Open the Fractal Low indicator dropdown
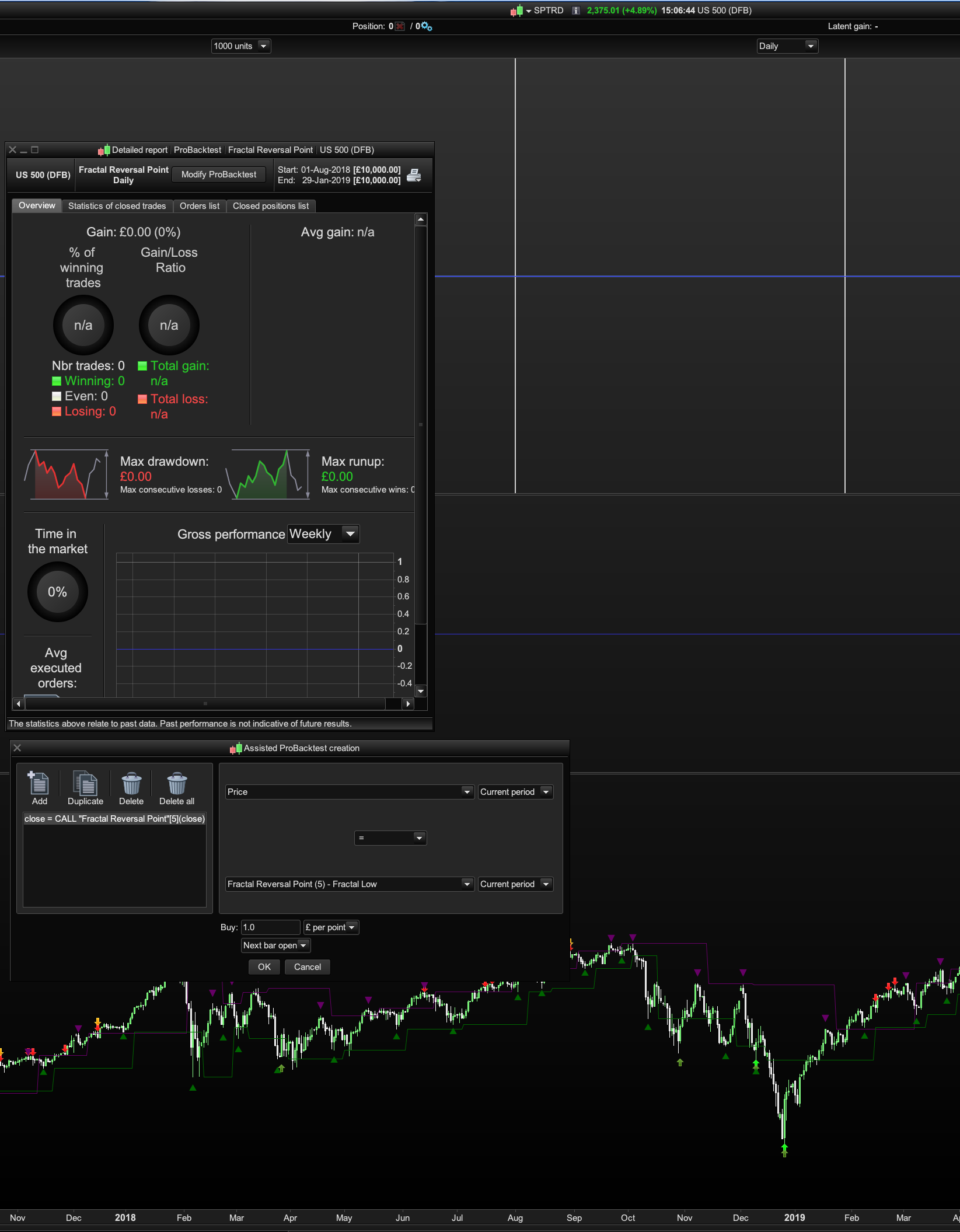The height and width of the screenshot is (1232, 960). tap(350, 884)
